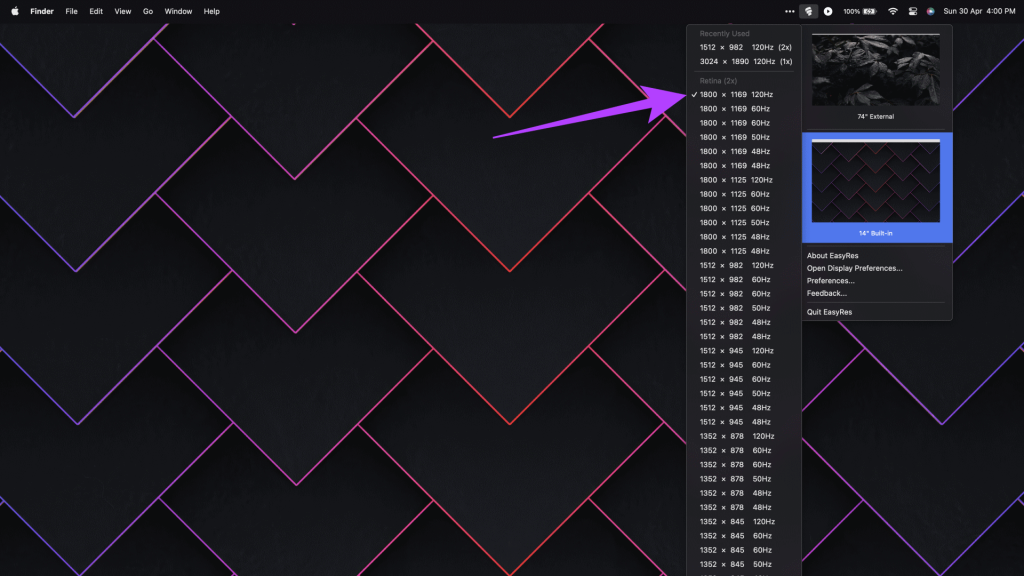Click the play circle menu bar icon
Viewport: 1024px width, 576px height.
coord(828,11)
